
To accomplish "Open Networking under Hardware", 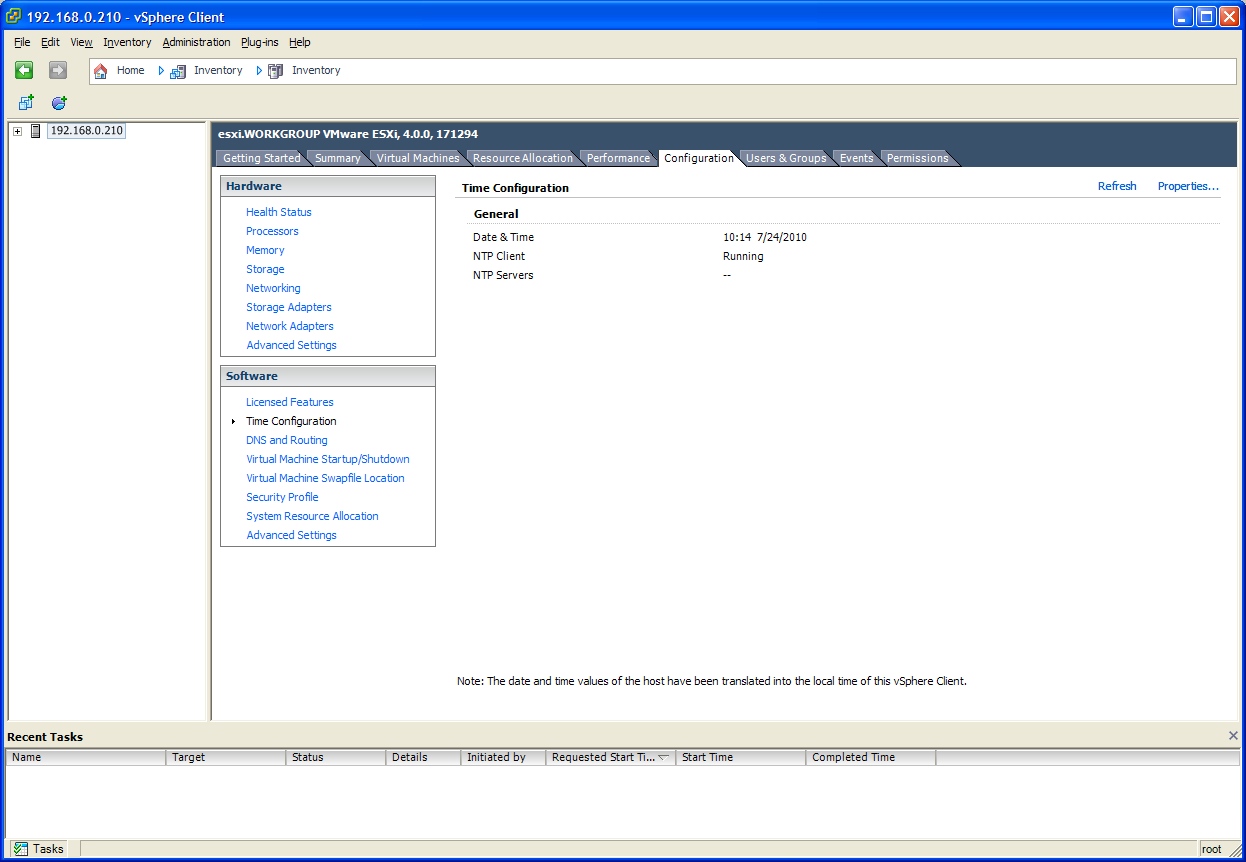I will 273,288.
